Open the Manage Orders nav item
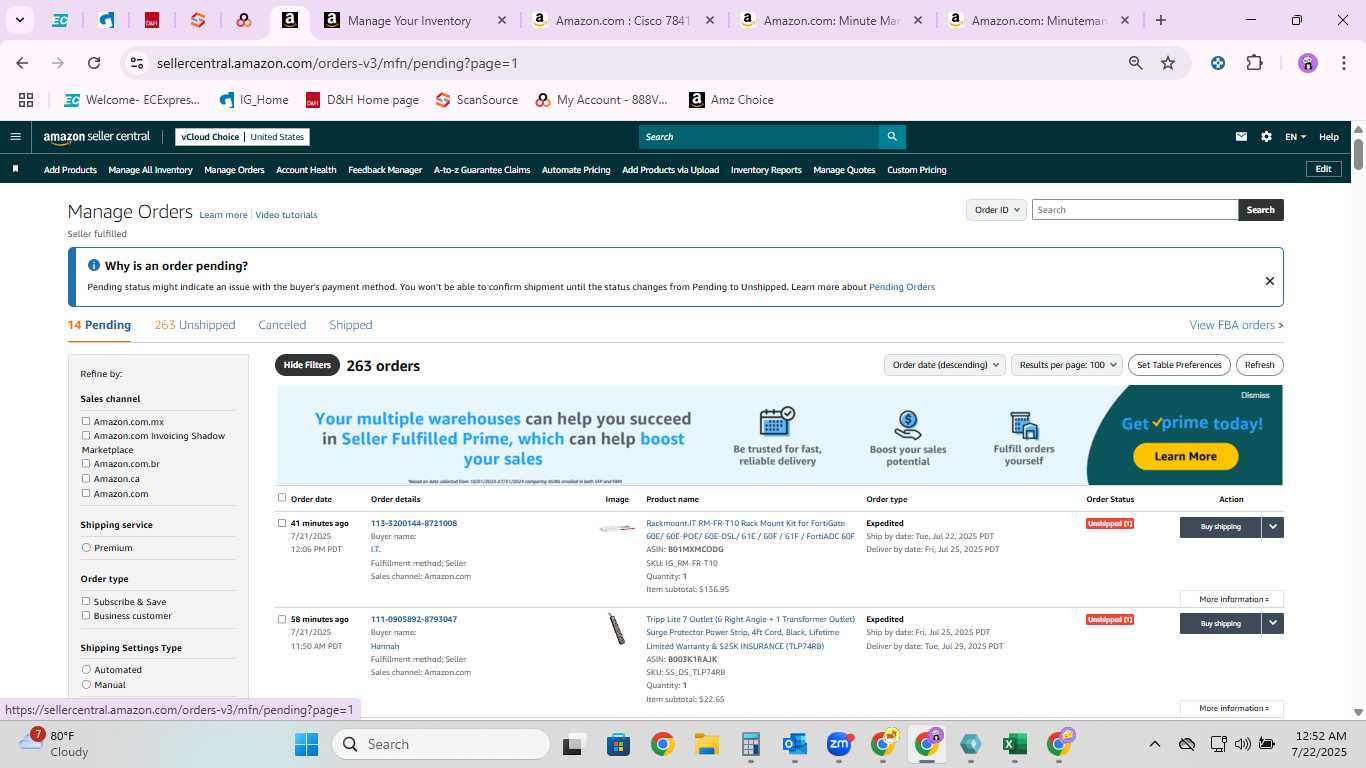 pos(234,170)
